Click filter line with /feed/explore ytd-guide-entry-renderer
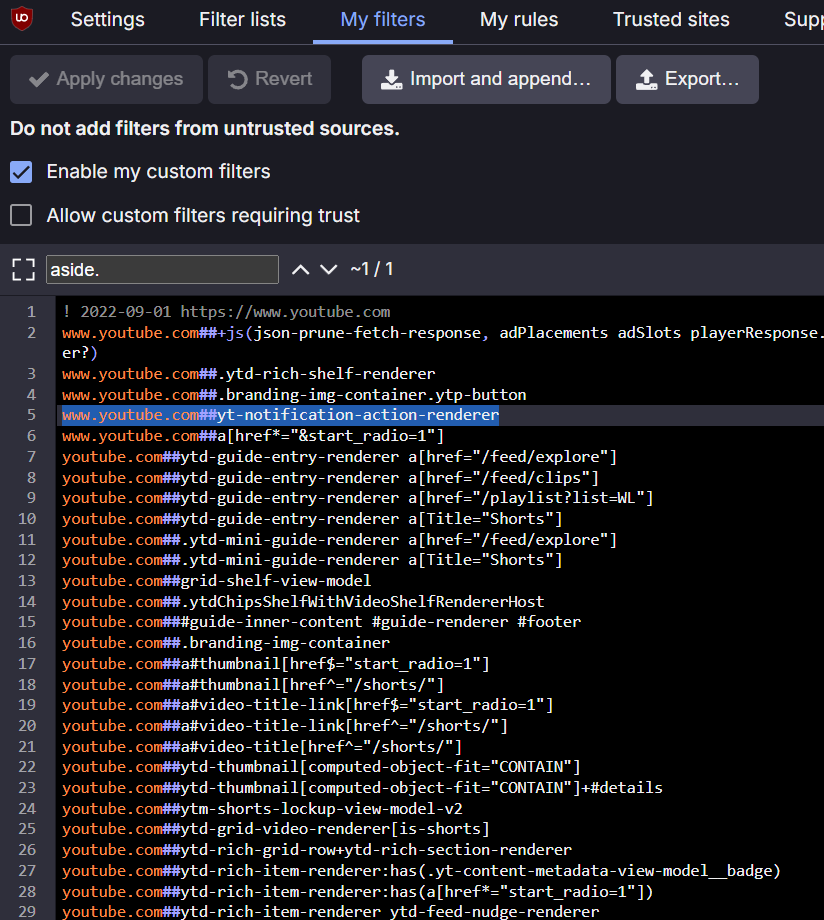This screenshot has width=824, height=920. coord(339,456)
